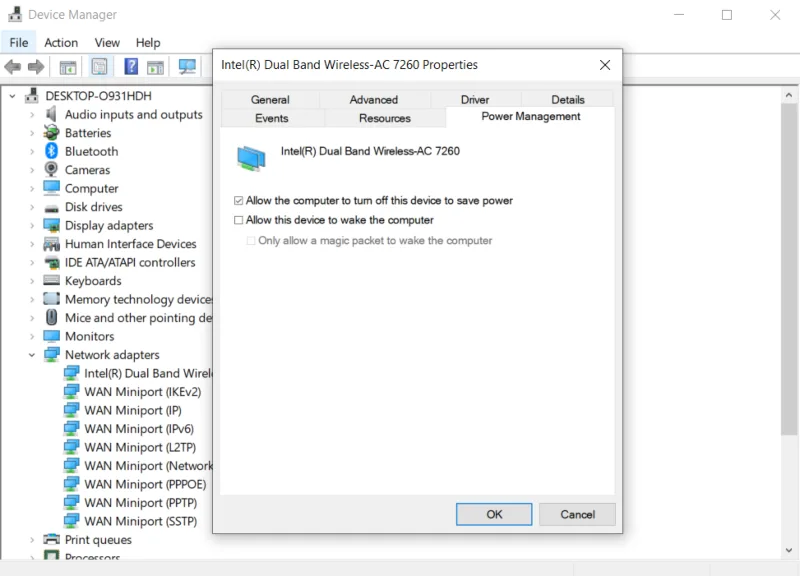Click the Disk drives icon
The image size is (800, 576).
[51, 208]
